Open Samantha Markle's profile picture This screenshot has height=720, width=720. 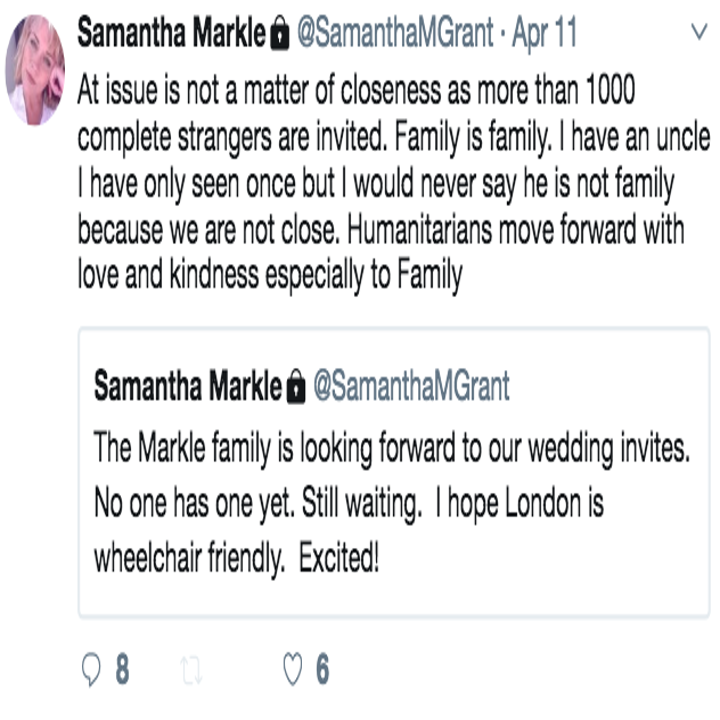[35, 71]
